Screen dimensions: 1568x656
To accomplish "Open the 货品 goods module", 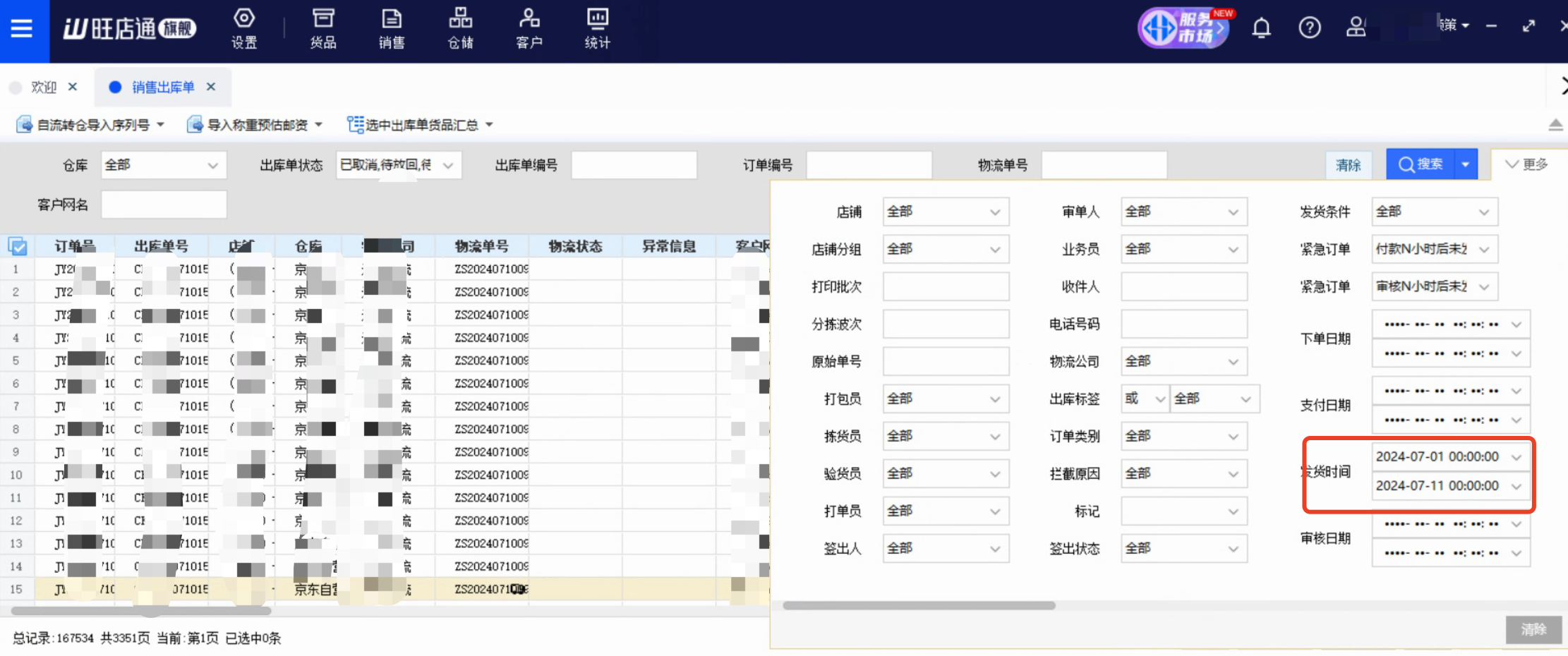I will [x=323, y=30].
